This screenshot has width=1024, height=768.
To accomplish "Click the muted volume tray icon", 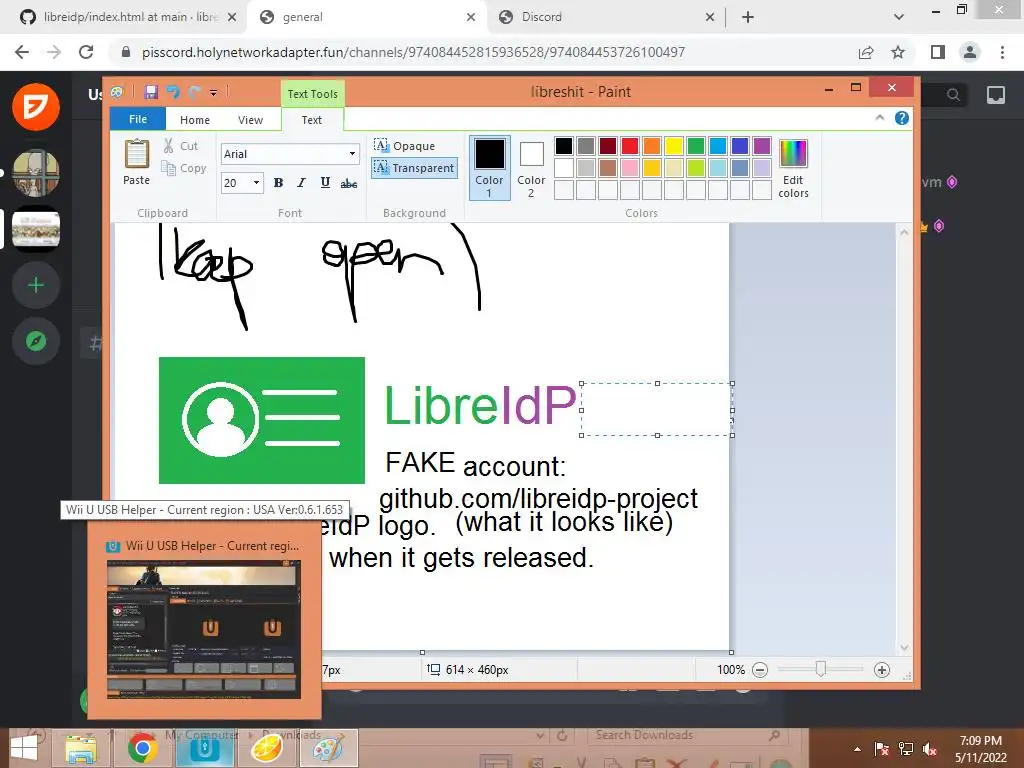I will click(x=930, y=749).
